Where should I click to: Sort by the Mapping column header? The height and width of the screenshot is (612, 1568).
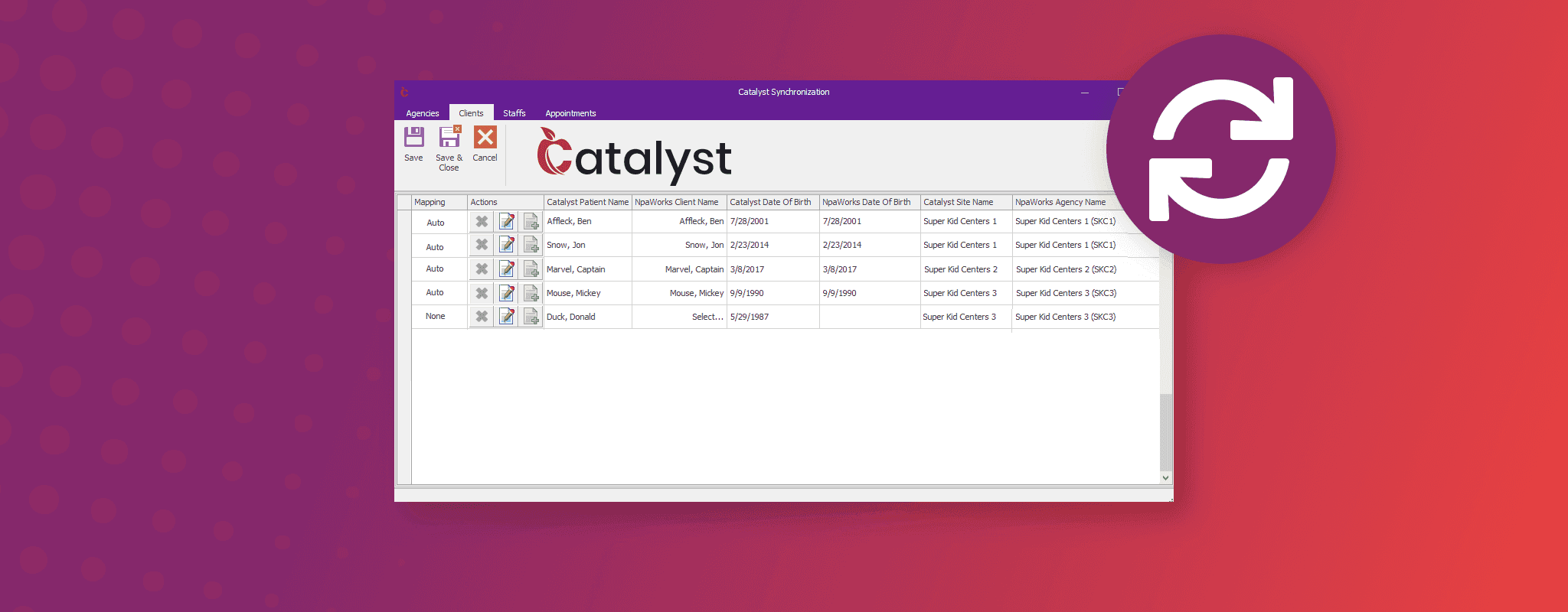pyautogui.click(x=439, y=202)
